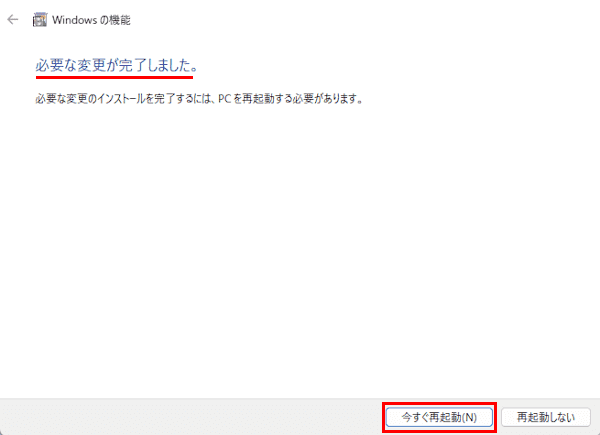Click the PC restart required message text
This screenshot has height=435, width=600.
pyautogui.click(x=199, y=99)
